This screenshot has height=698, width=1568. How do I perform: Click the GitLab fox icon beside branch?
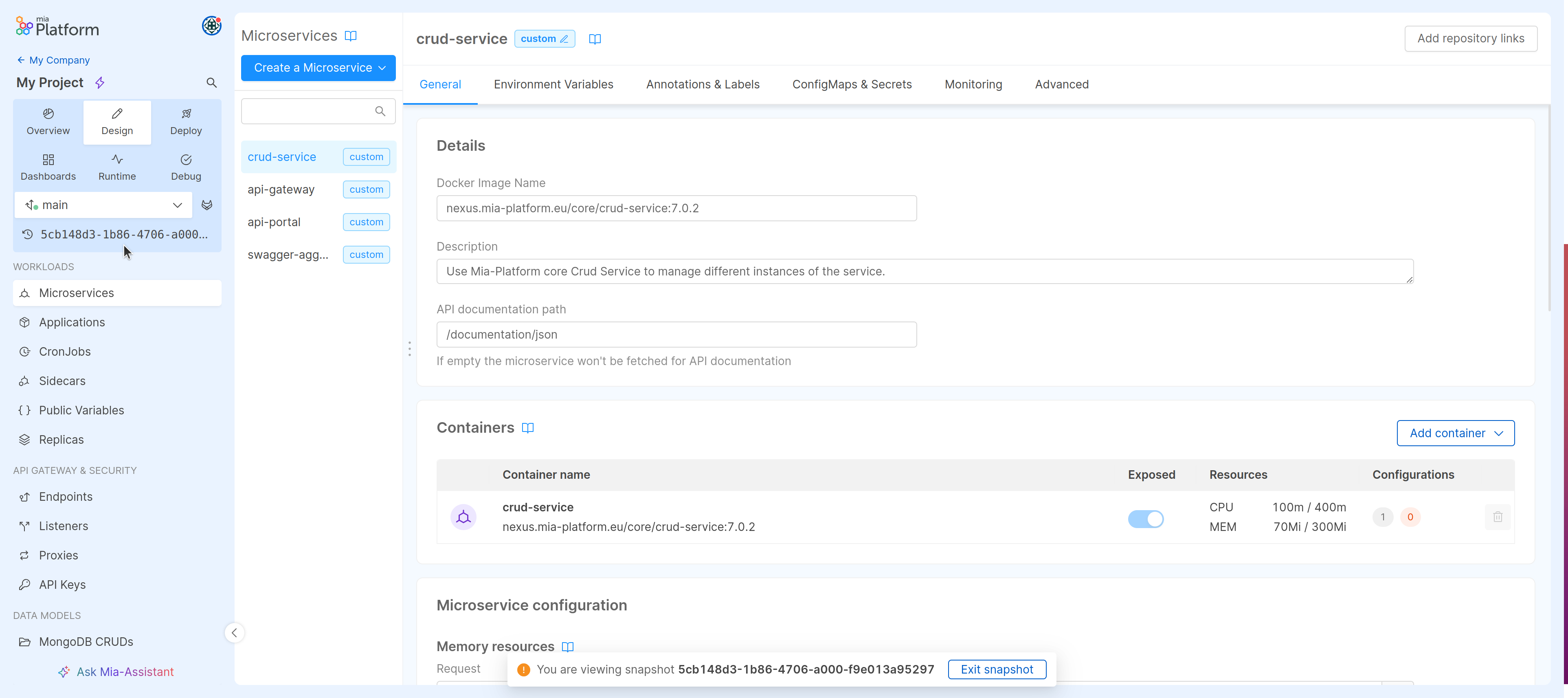(x=207, y=205)
